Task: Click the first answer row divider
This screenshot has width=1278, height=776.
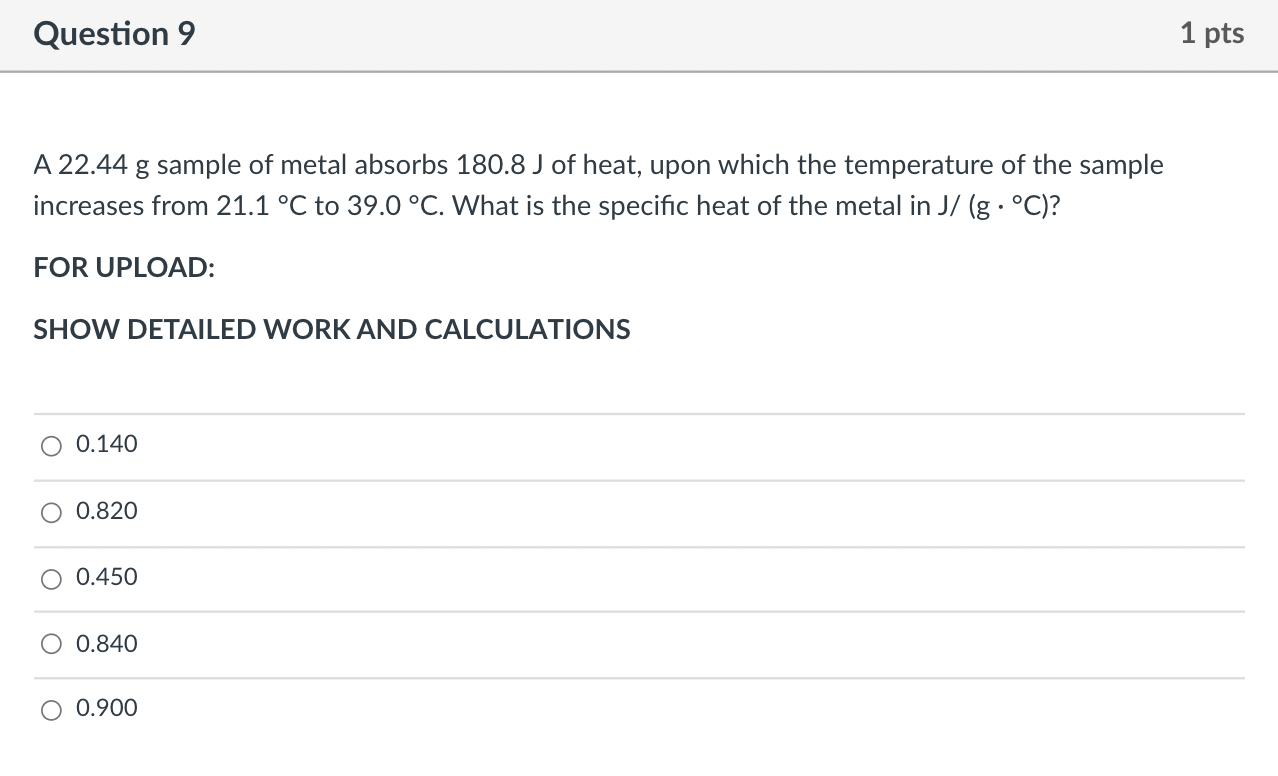Action: [639, 411]
